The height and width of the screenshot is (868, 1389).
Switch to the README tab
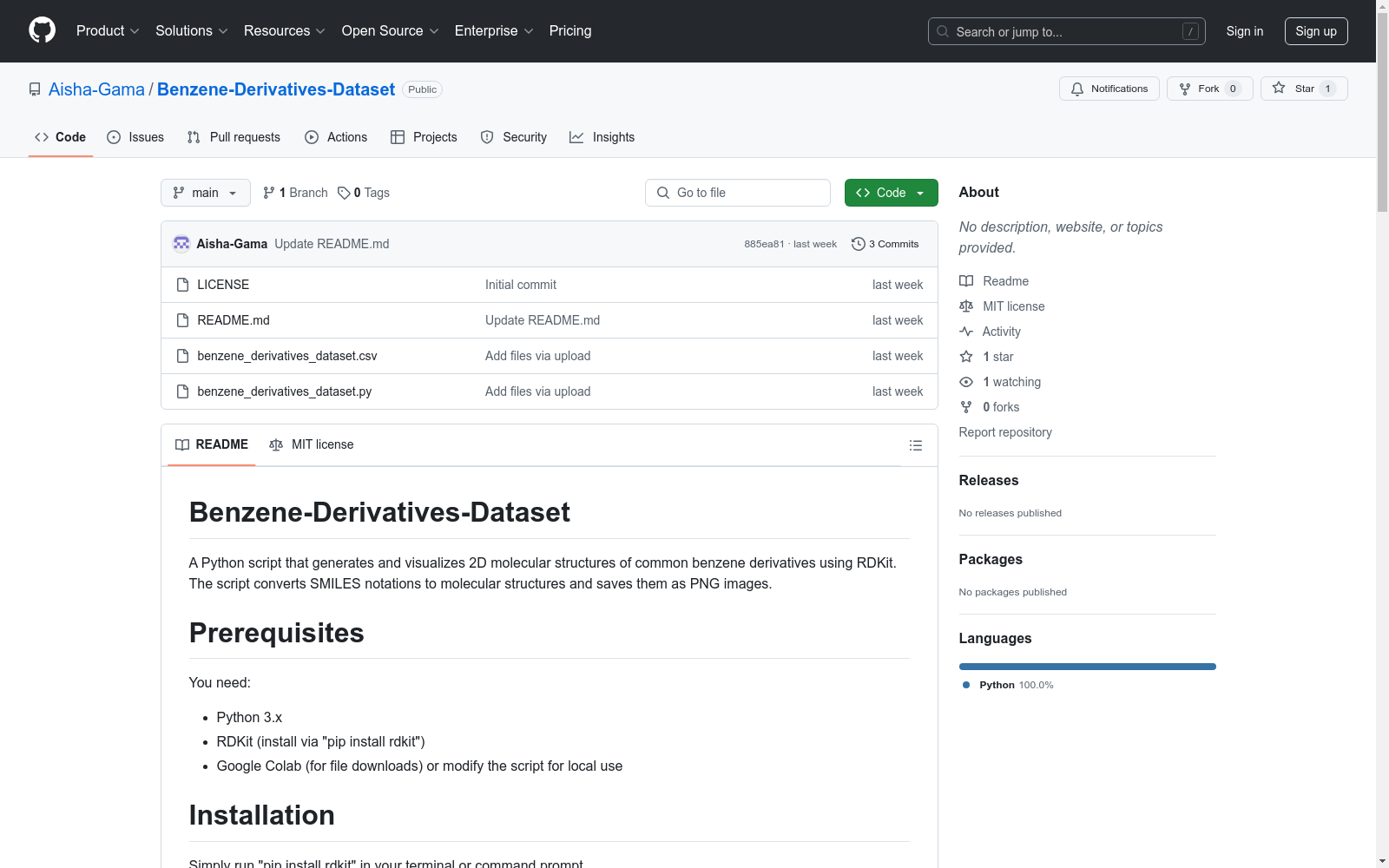click(x=212, y=444)
